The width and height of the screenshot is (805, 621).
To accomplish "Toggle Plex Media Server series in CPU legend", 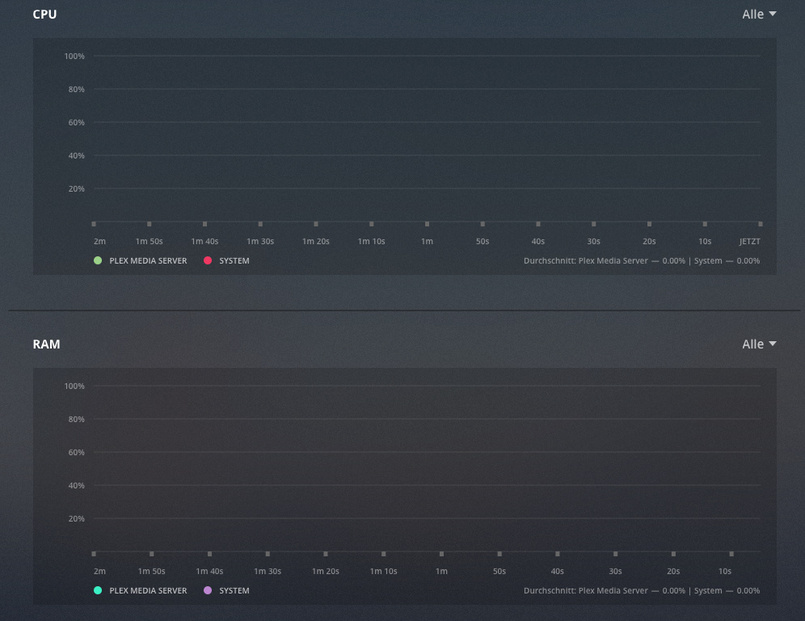I will click(x=141, y=261).
